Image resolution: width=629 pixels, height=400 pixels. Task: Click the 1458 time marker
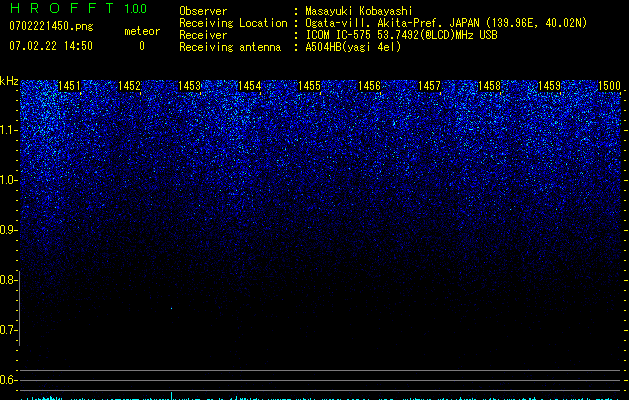490,86
